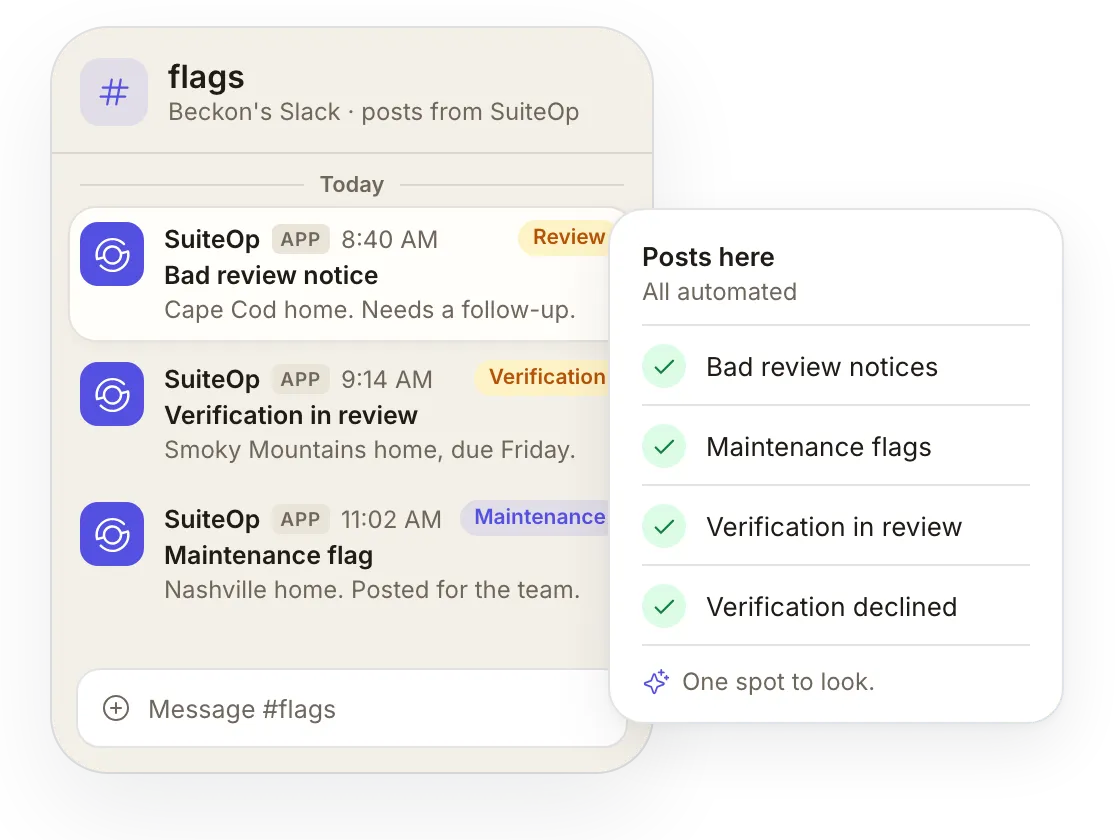Click SuiteOp sender name on the 9:14 AM post
The height and width of the screenshot is (840, 1120).
coord(212,379)
